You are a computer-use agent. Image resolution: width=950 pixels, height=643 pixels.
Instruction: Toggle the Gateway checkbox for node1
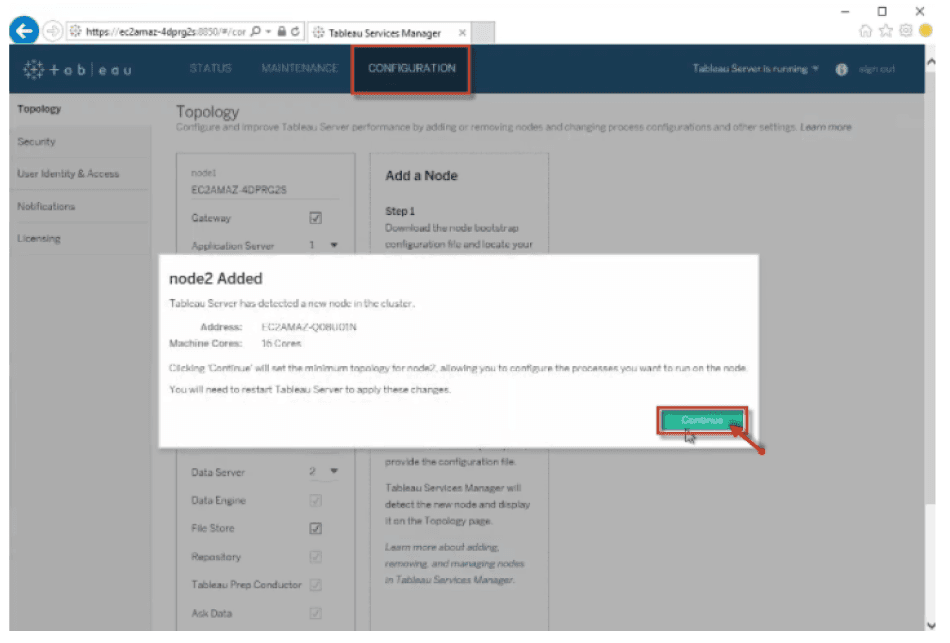click(316, 218)
